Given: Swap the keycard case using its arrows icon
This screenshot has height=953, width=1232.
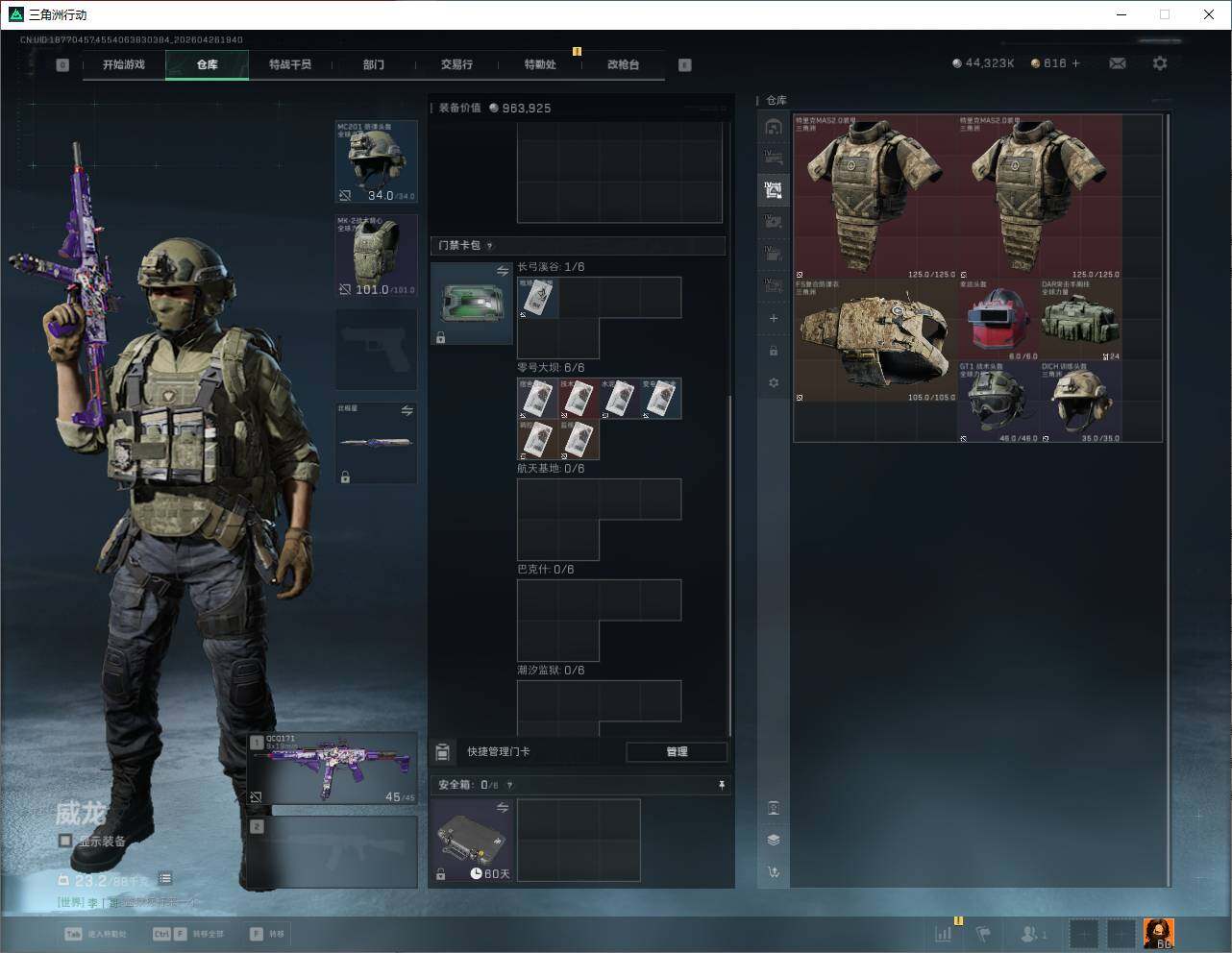Looking at the screenshot, I should tap(503, 271).
